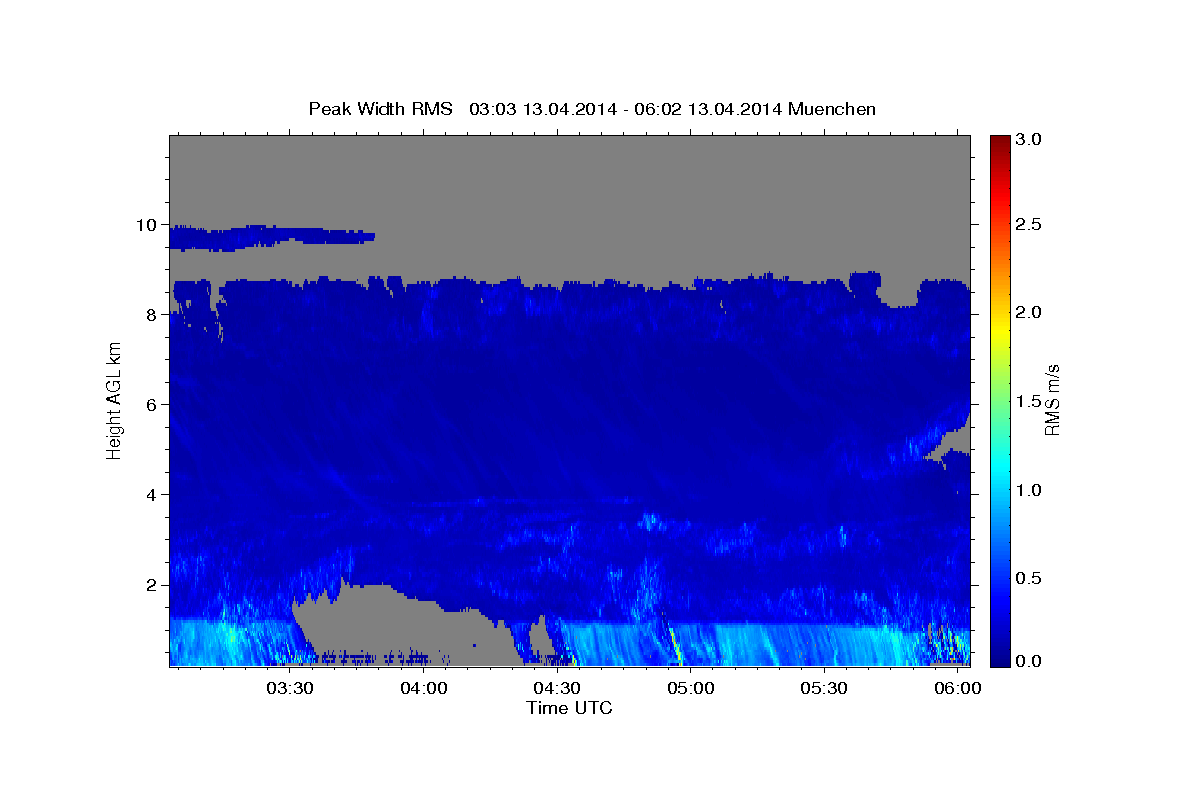1200x800 pixels.
Task: Click the colorbar value '0.0'
Action: [1029, 662]
